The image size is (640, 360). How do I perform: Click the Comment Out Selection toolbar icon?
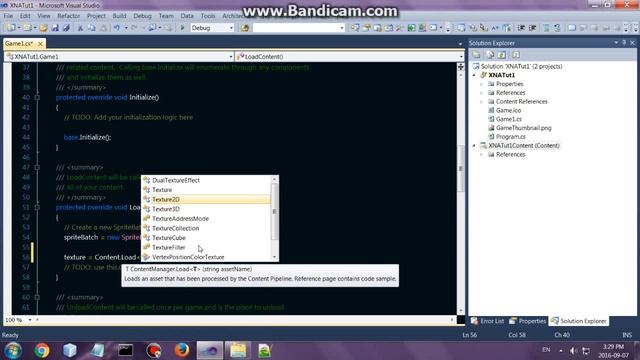[x=547, y=28]
